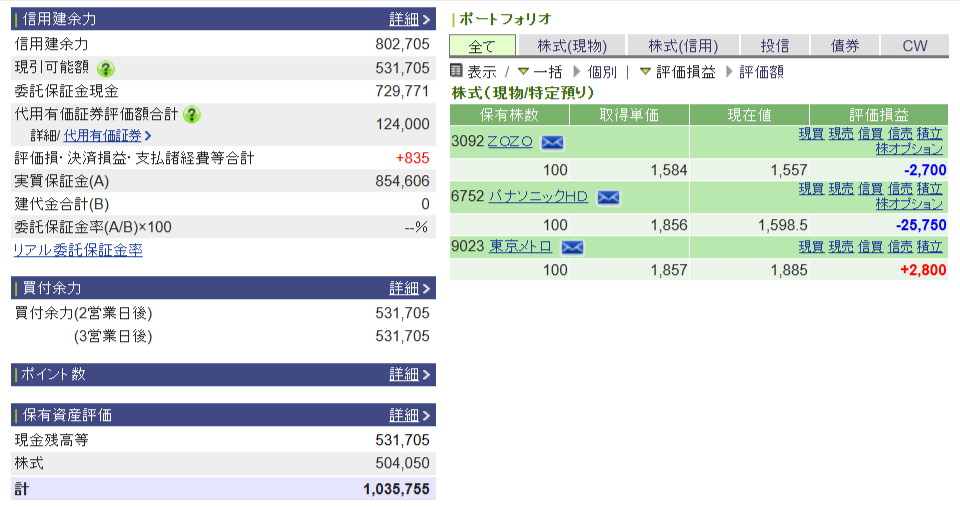Viewport: 960px width, 507px height.
Task: Click 信用建余力 value 802,705
Action: (x=402, y=44)
